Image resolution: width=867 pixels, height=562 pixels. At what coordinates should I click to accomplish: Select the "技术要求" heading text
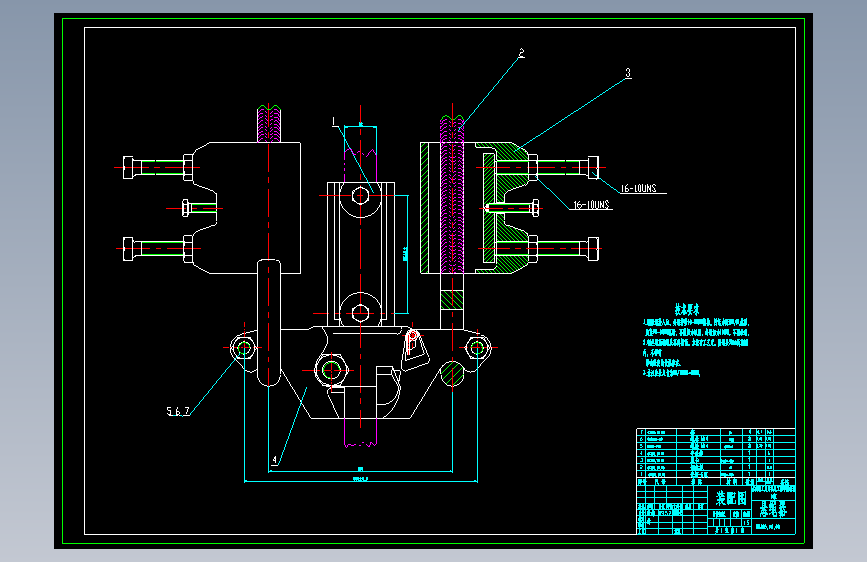click(x=687, y=309)
